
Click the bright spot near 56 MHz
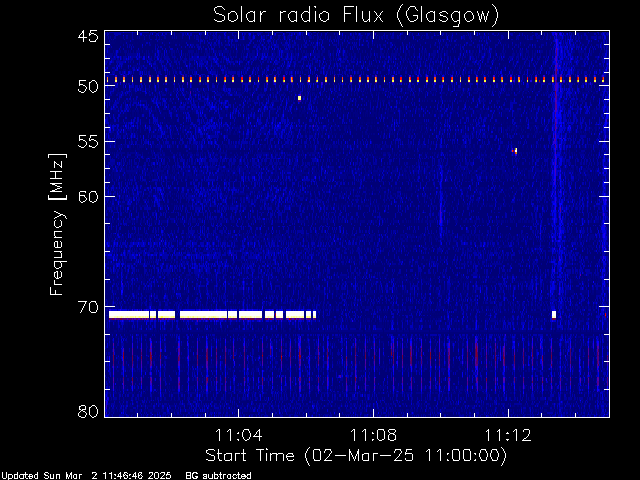(515, 151)
